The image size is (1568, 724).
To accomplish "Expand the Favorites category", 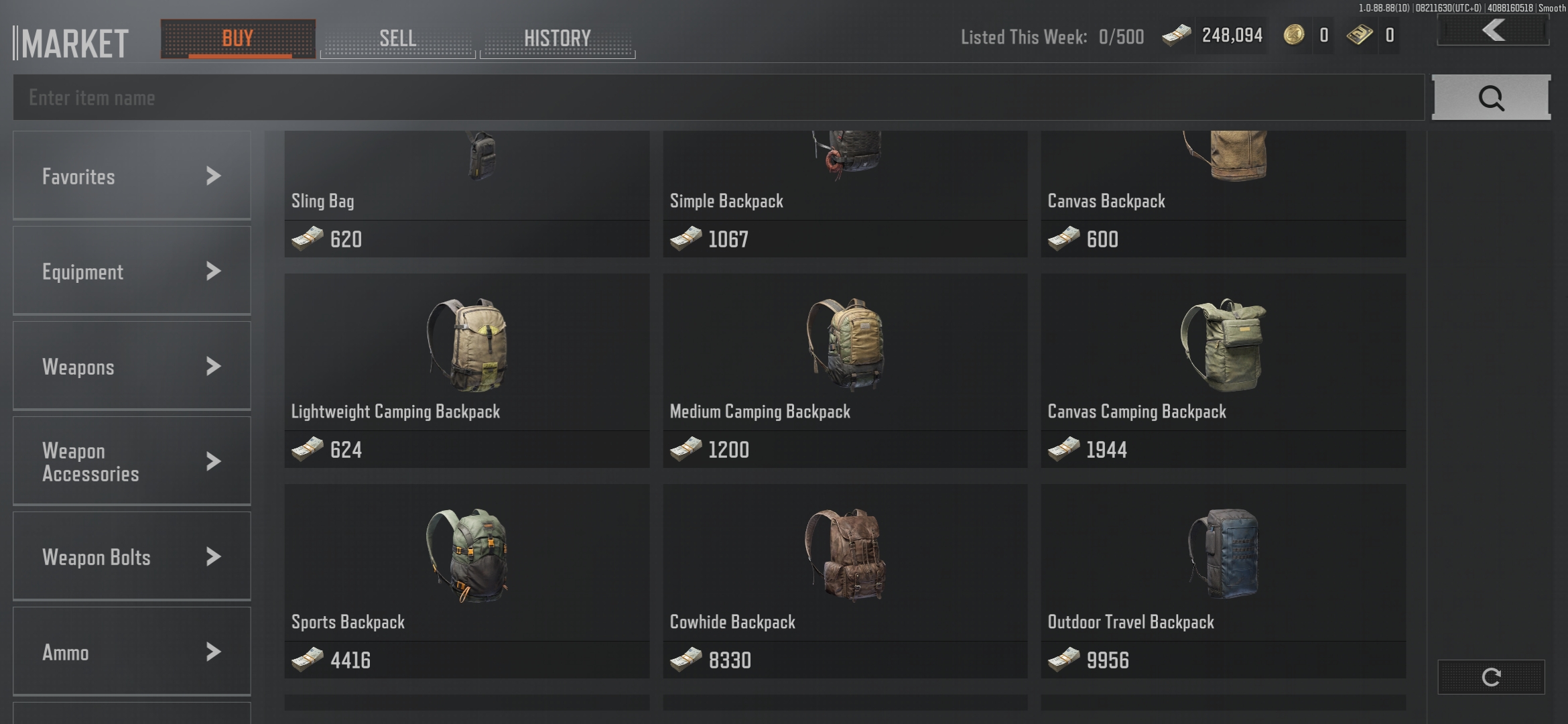I will (x=132, y=176).
